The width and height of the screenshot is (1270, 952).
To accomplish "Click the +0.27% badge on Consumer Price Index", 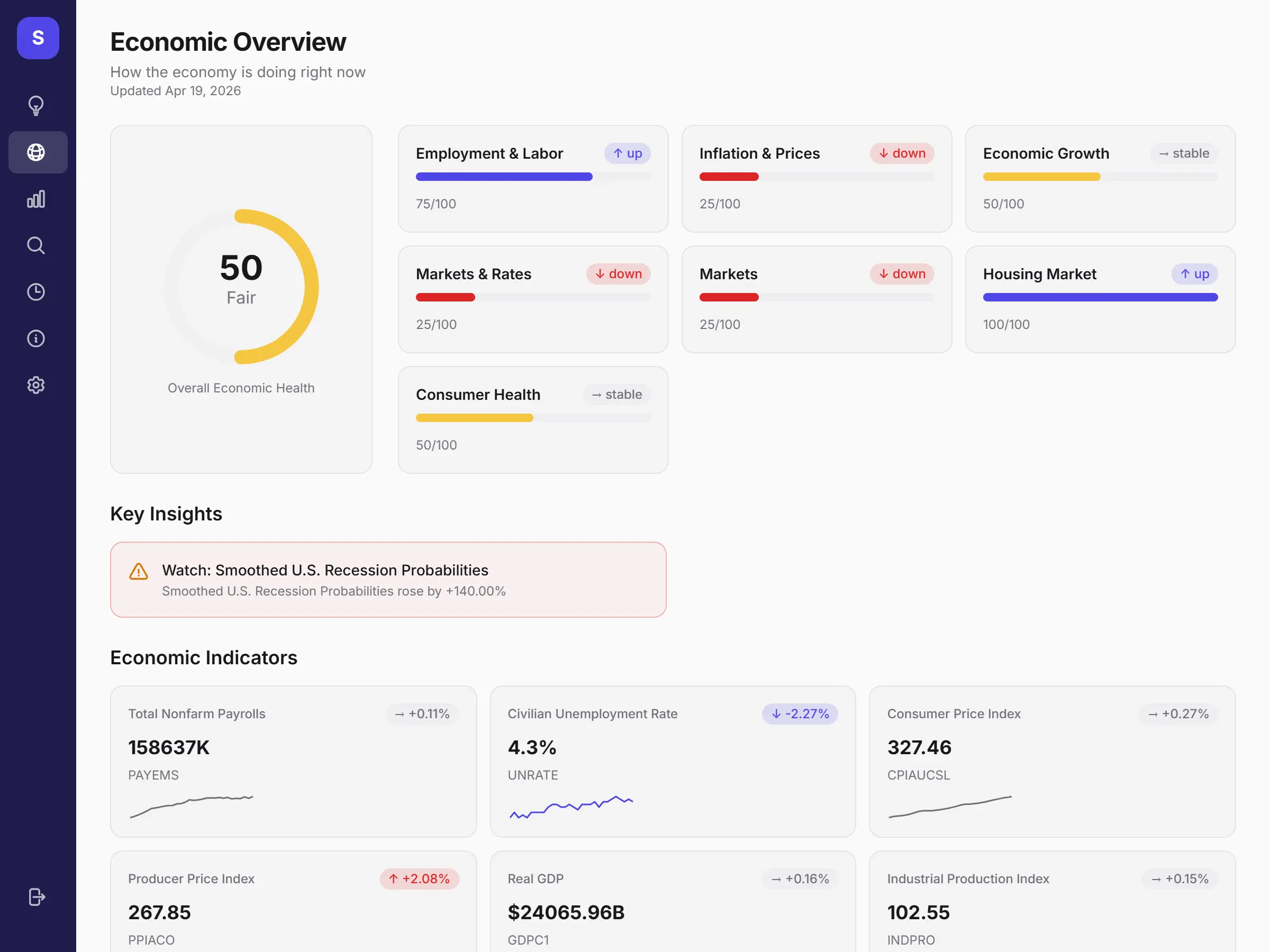I will tap(1178, 714).
